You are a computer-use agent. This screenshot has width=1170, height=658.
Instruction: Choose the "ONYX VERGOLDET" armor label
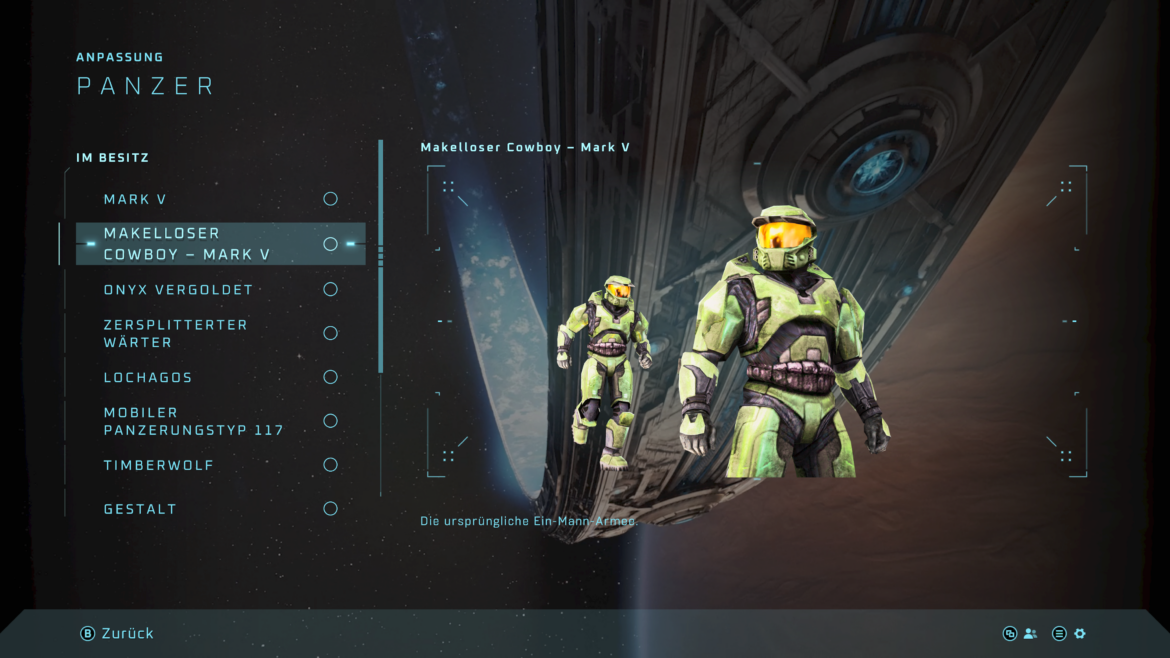178,289
